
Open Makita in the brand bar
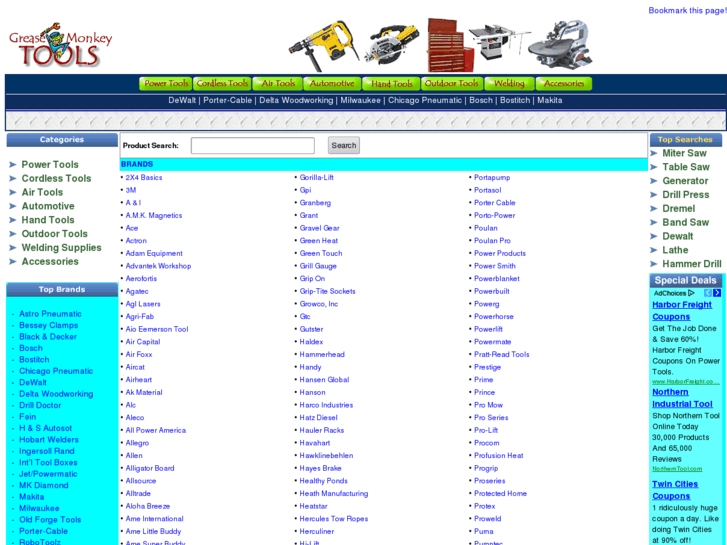pos(549,100)
